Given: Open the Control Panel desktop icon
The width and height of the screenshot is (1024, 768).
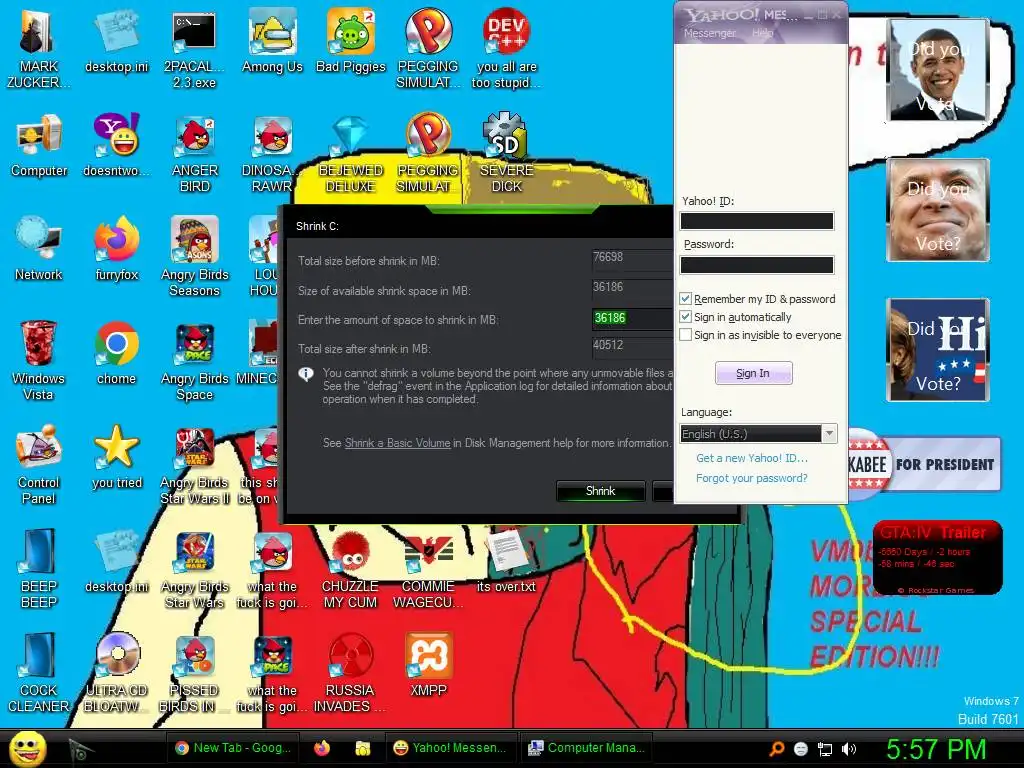Looking at the screenshot, I should pos(39,465).
